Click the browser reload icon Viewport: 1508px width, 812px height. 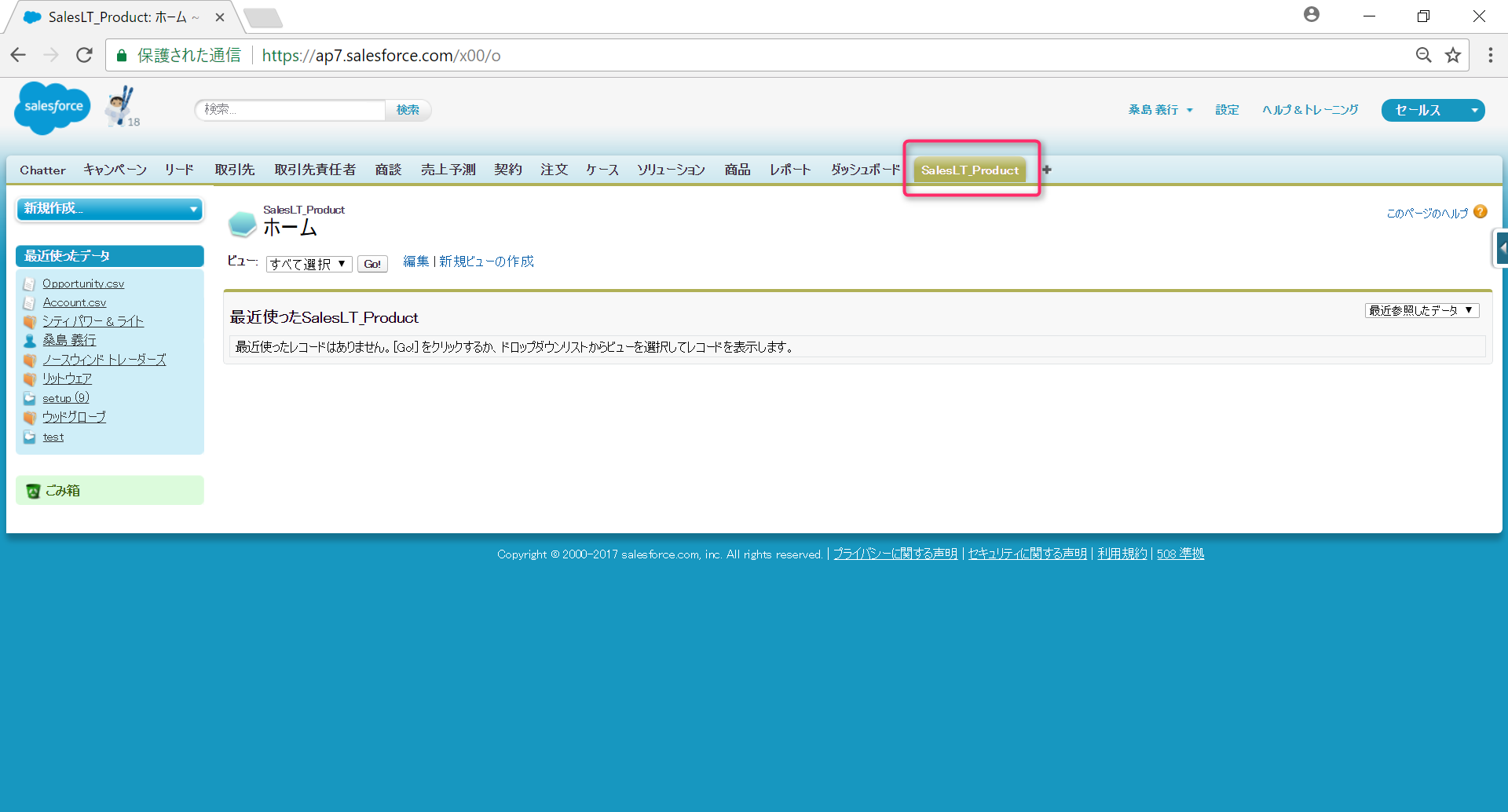tap(84, 55)
